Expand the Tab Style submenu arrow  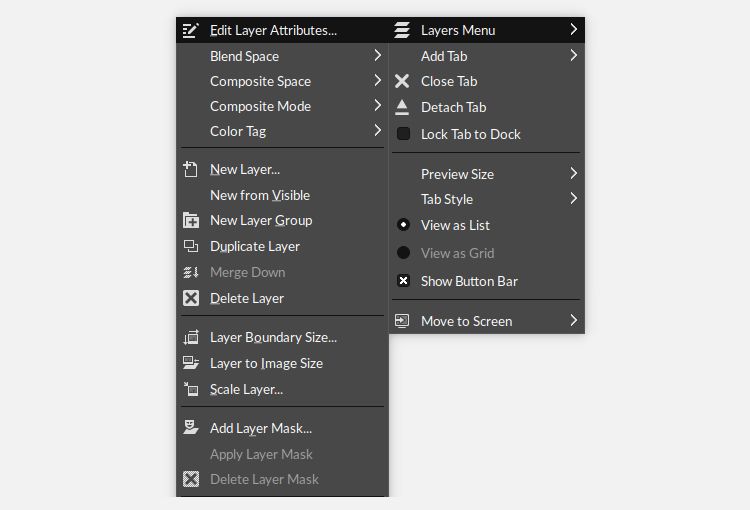click(x=574, y=198)
